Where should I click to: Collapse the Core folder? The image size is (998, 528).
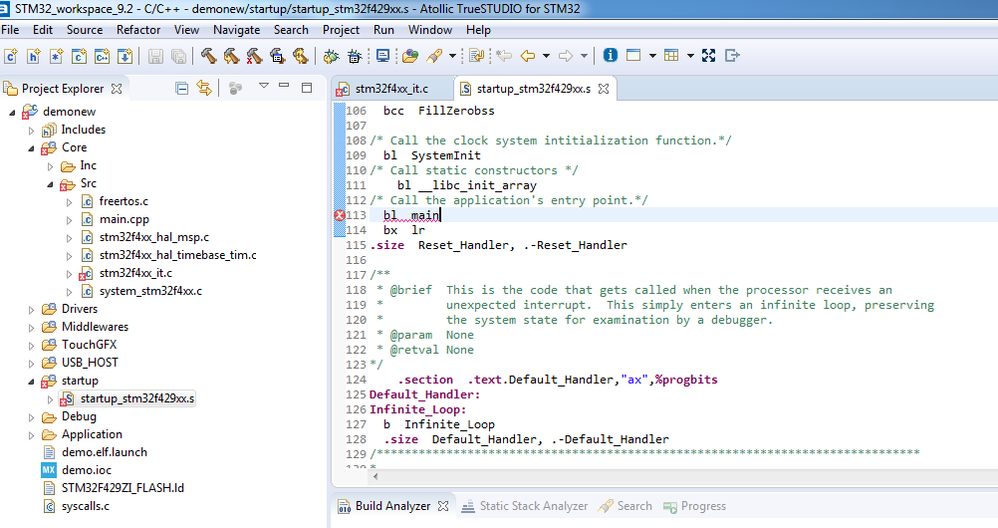(x=31, y=148)
